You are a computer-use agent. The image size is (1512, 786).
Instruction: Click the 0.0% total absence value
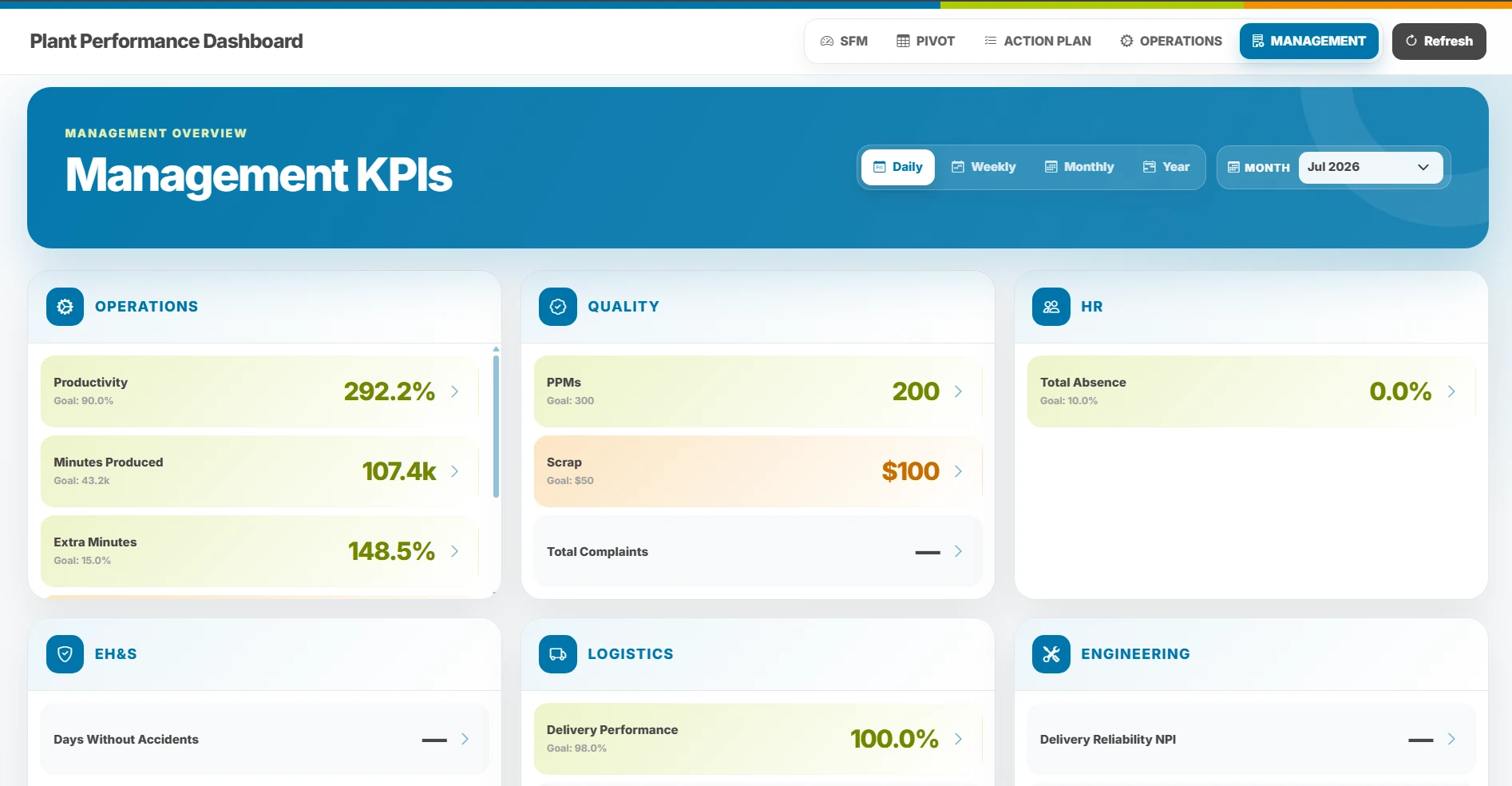[1400, 391]
